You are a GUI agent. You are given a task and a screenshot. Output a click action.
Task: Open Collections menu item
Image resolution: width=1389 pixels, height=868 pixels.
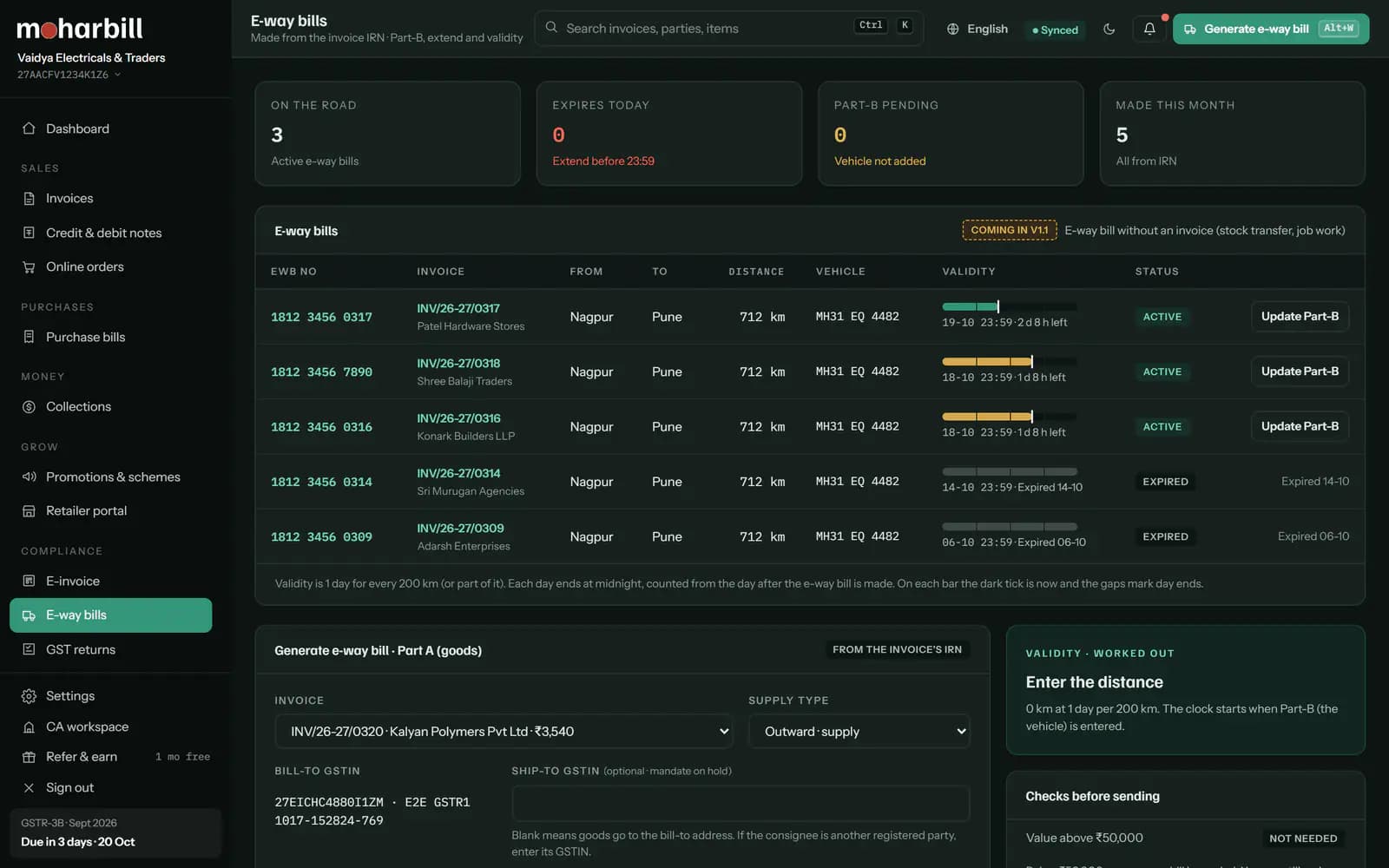[110, 406]
